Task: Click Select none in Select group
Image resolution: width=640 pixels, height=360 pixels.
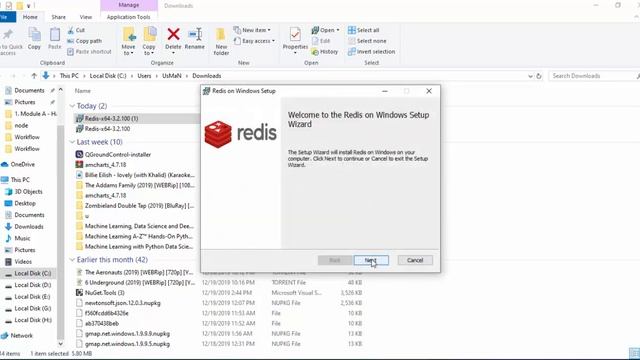Action: [x=367, y=41]
